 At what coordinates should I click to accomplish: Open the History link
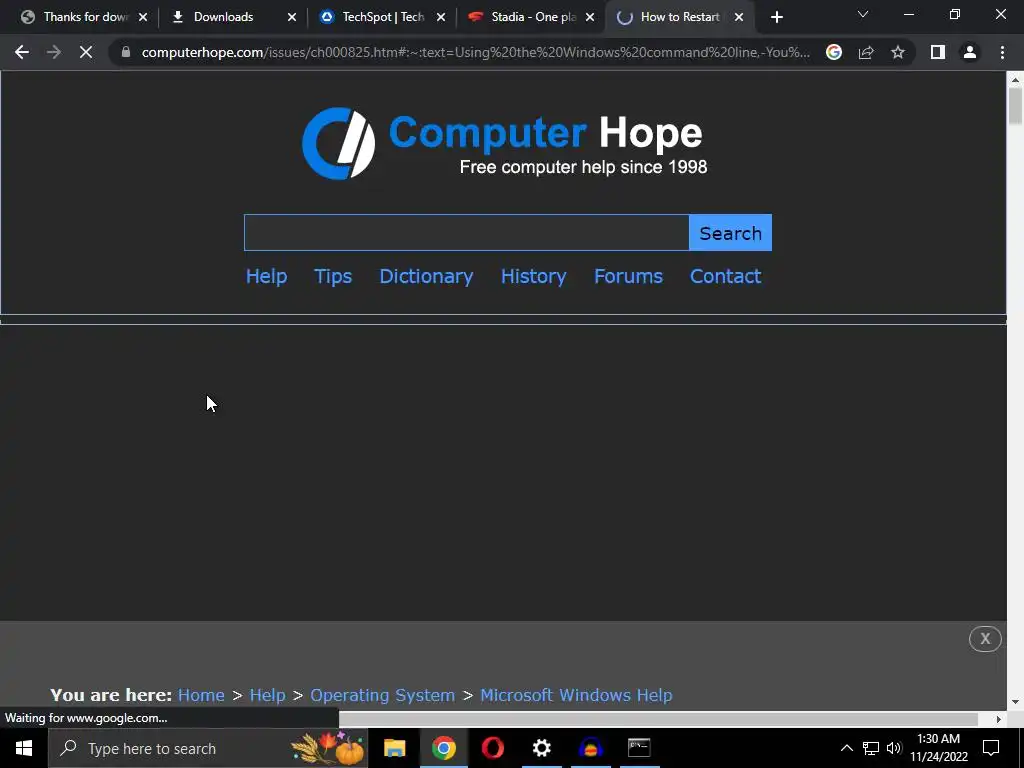(534, 276)
